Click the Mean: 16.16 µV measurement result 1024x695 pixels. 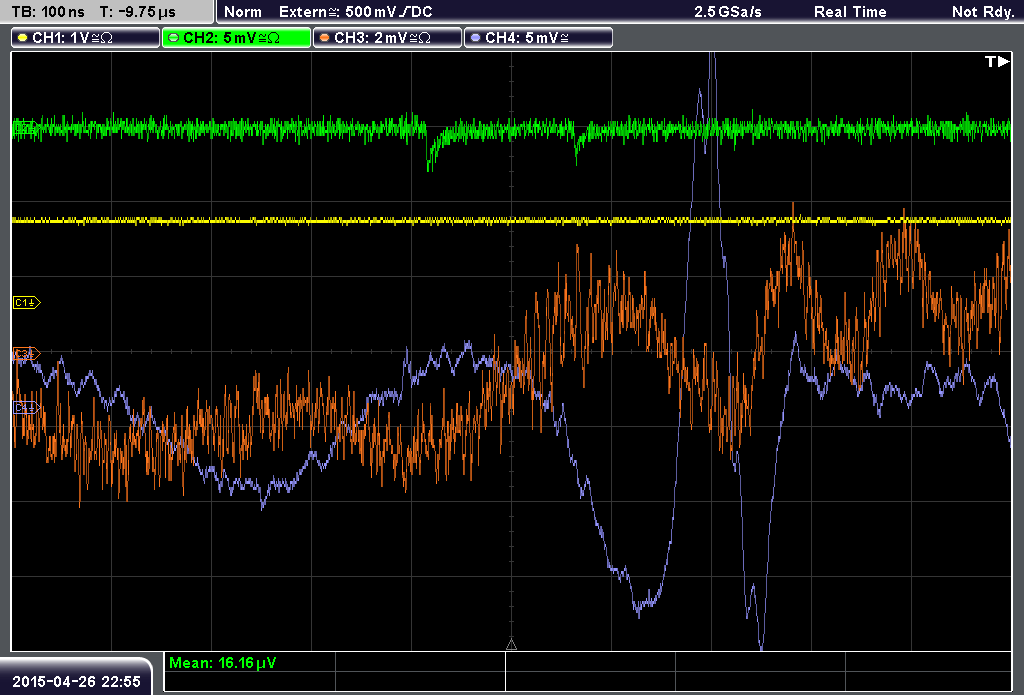(x=223, y=663)
